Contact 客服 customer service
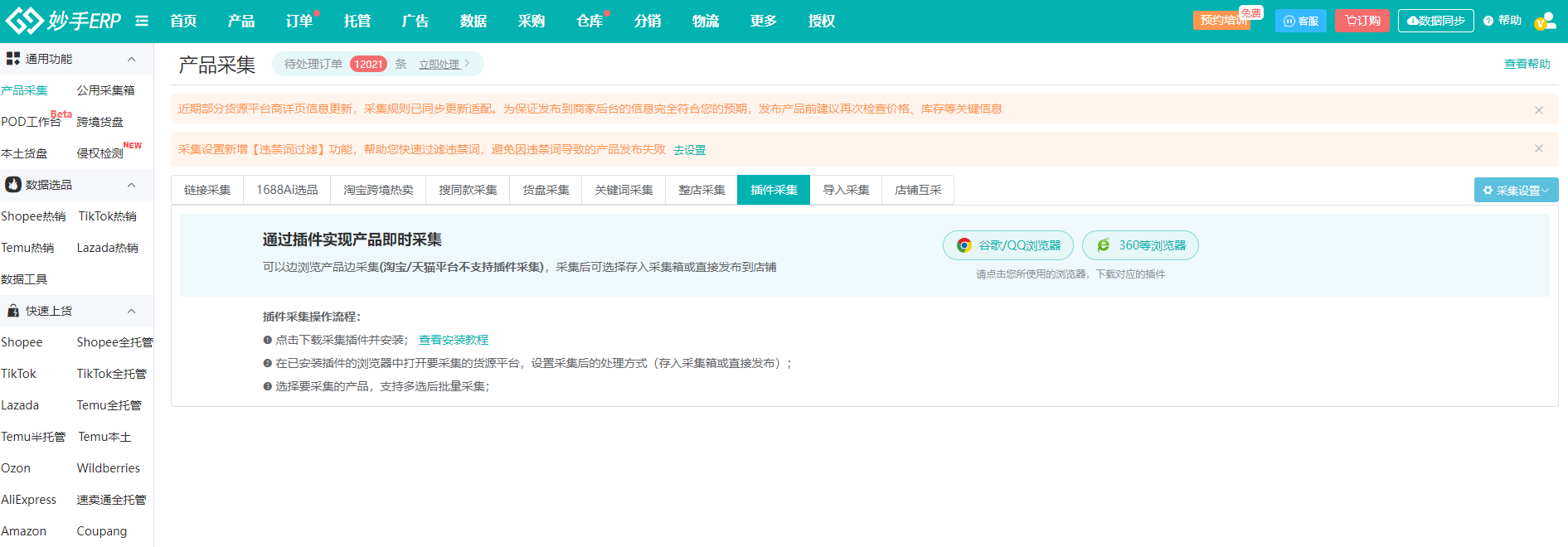The width and height of the screenshot is (1568, 547). coord(1300,21)
